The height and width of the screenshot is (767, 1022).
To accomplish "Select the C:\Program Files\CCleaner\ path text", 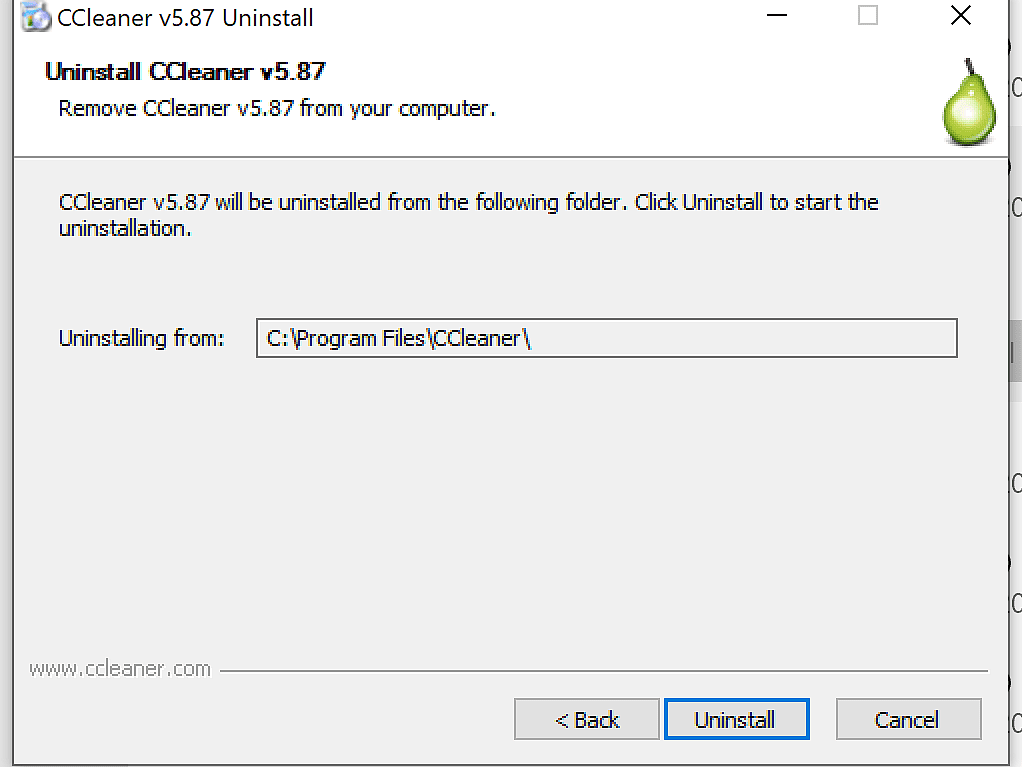I will 398,338.
